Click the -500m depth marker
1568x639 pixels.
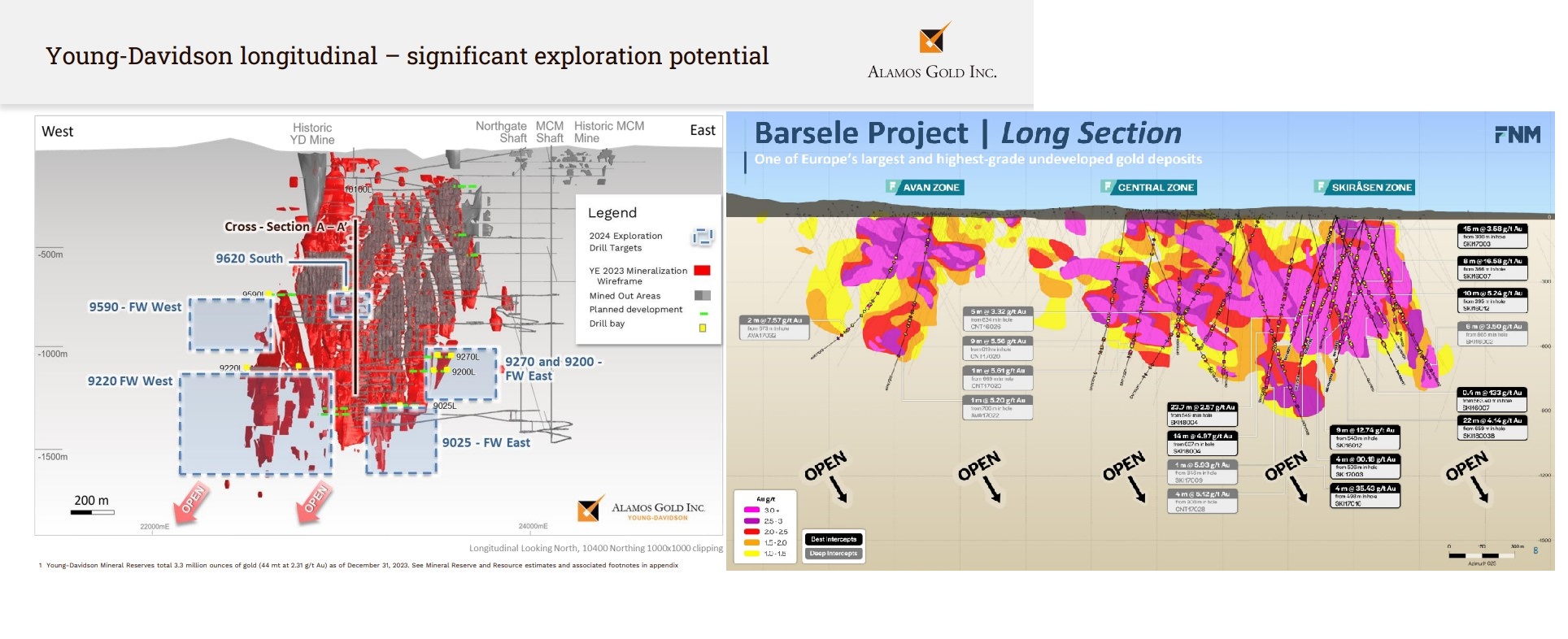point(50,254)
